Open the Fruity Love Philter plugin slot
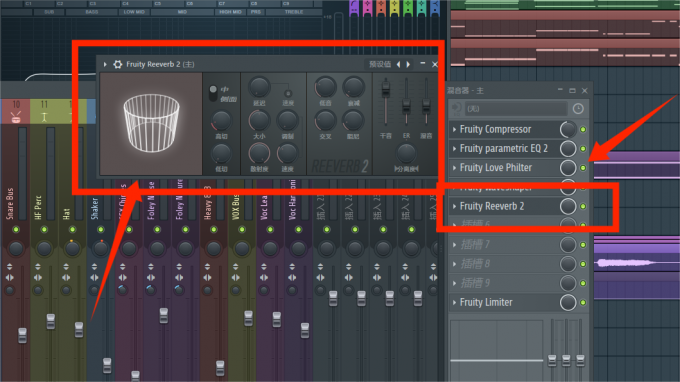 click(x=496, y=167)
